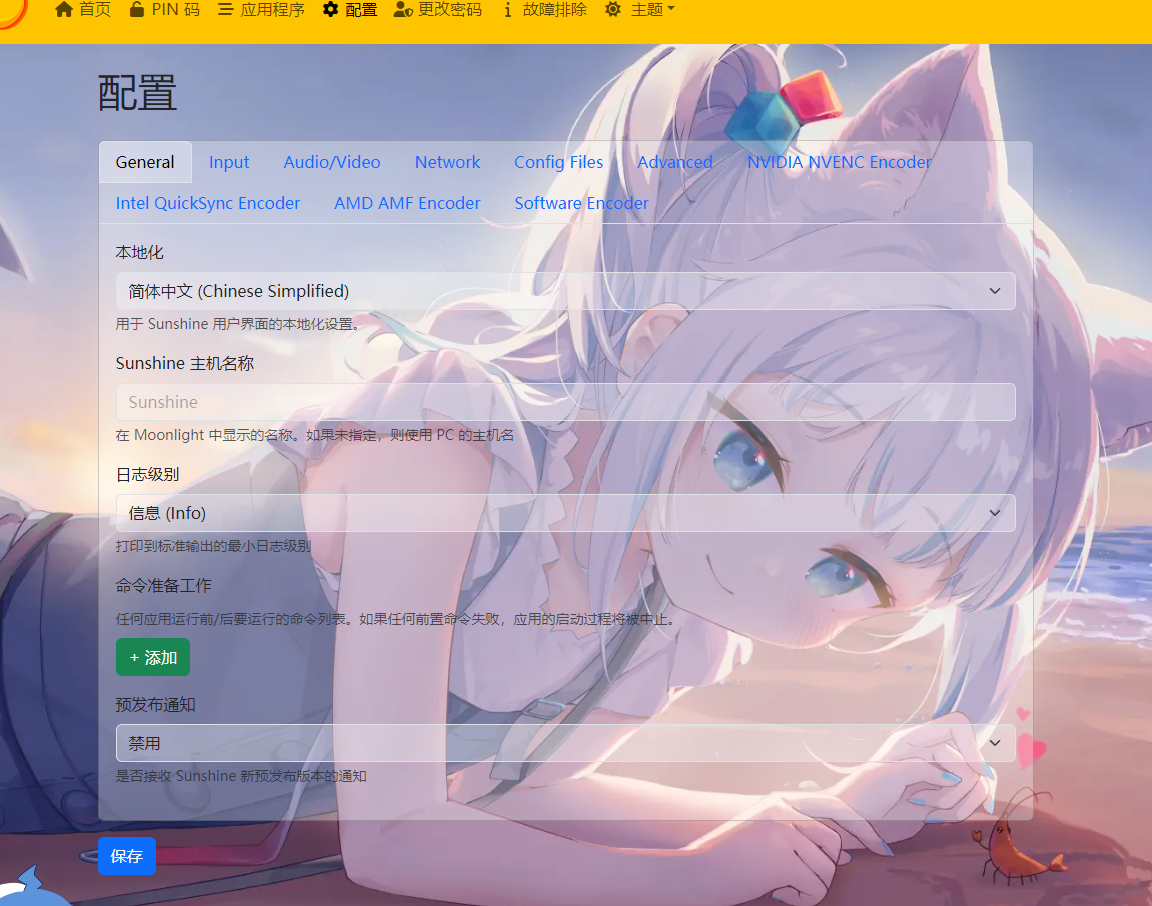Click the change password user icon
1152x906 pixels.
(403, 10)
